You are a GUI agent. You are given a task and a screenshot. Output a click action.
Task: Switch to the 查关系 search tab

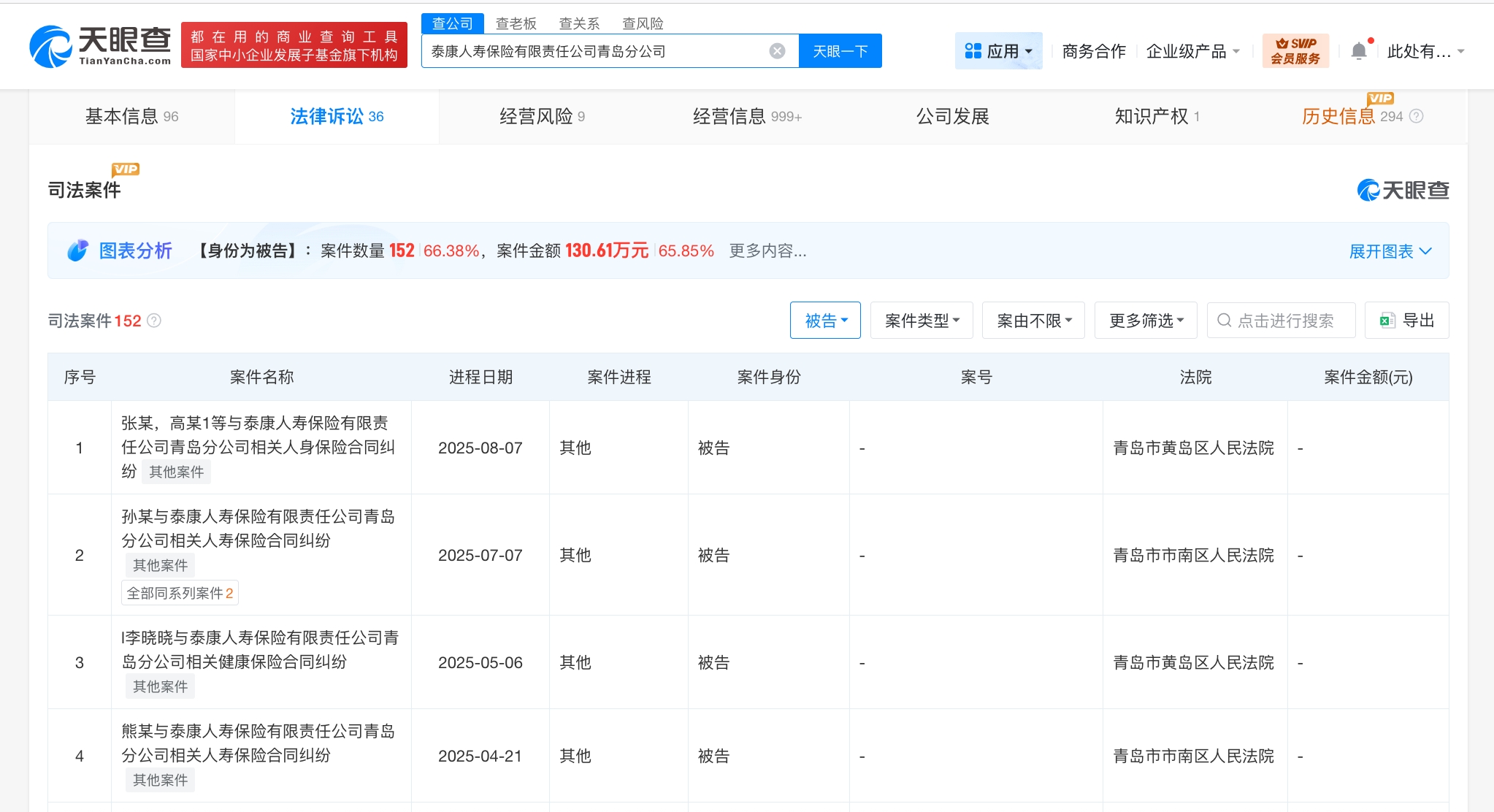coord(579,23)
